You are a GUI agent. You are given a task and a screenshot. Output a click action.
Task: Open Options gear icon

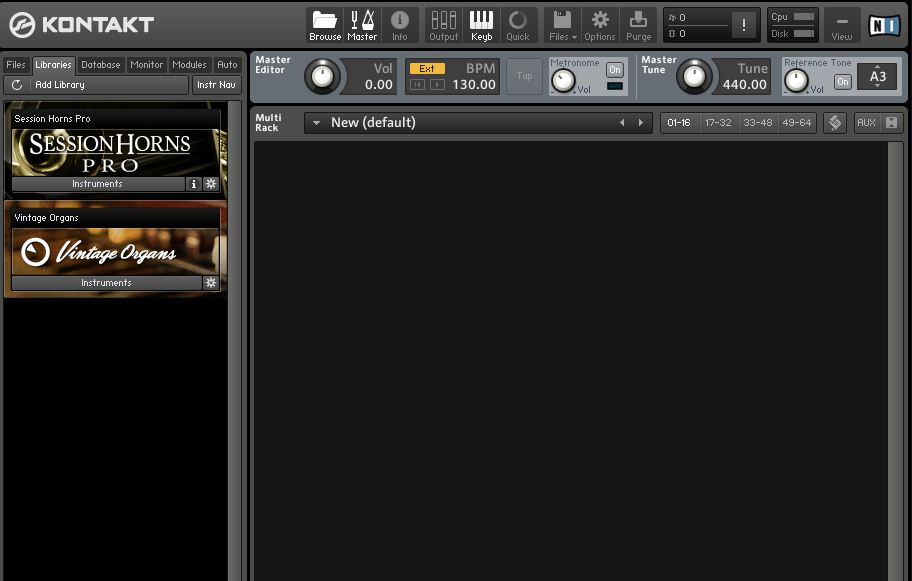coord(600,26)
